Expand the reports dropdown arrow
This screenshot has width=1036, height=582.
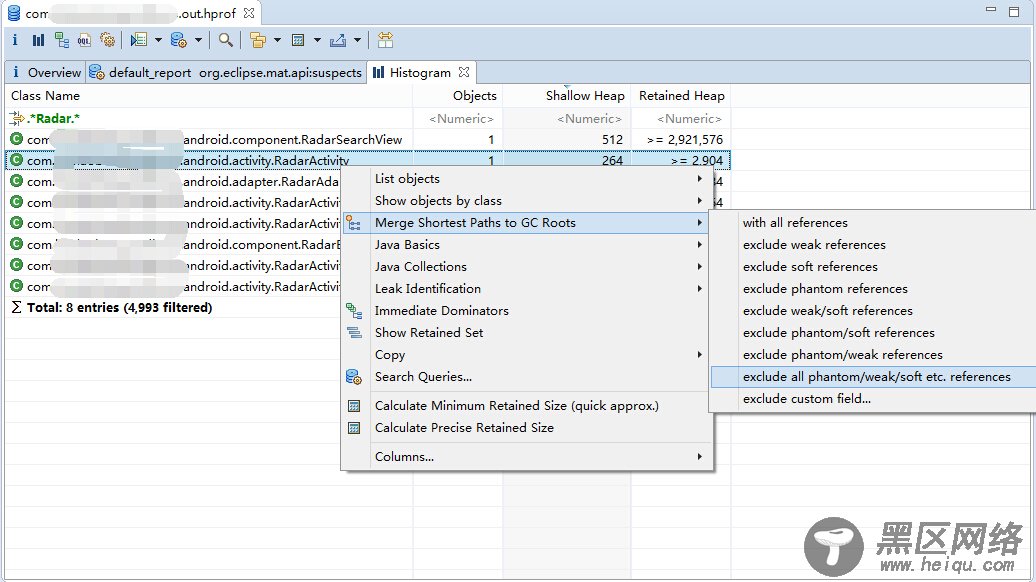pos(158,40)
